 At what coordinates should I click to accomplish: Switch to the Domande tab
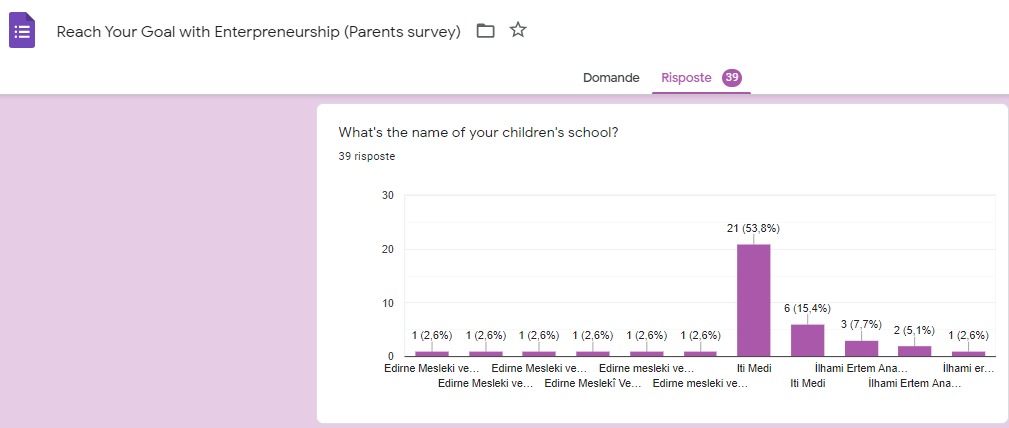point(611,78)
